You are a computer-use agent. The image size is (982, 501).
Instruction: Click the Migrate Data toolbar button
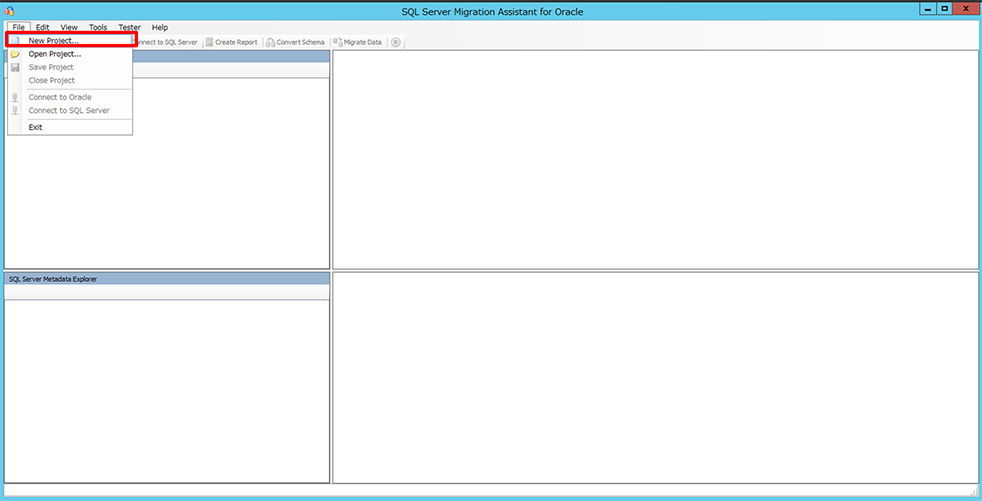(x=358, y=42)
